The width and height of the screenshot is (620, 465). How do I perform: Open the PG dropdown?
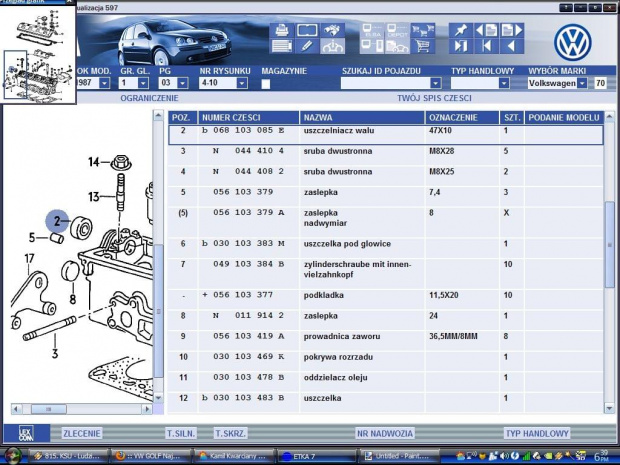coord(182,83)
